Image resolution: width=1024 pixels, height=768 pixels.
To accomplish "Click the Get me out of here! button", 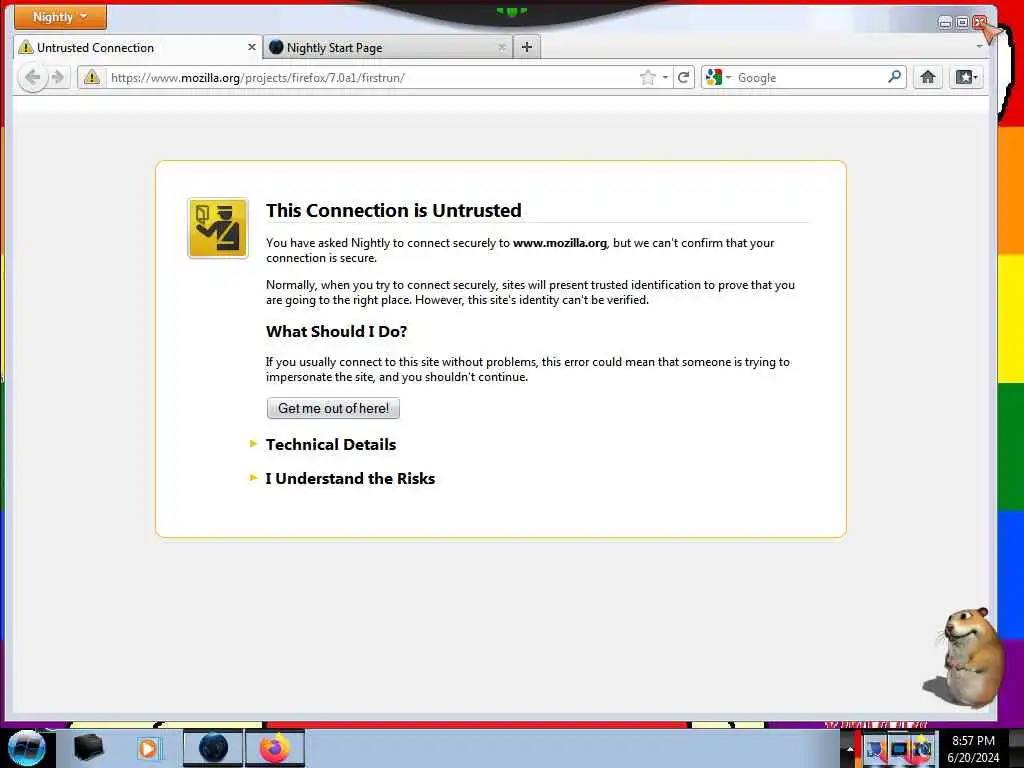I will tap(333, 408).
